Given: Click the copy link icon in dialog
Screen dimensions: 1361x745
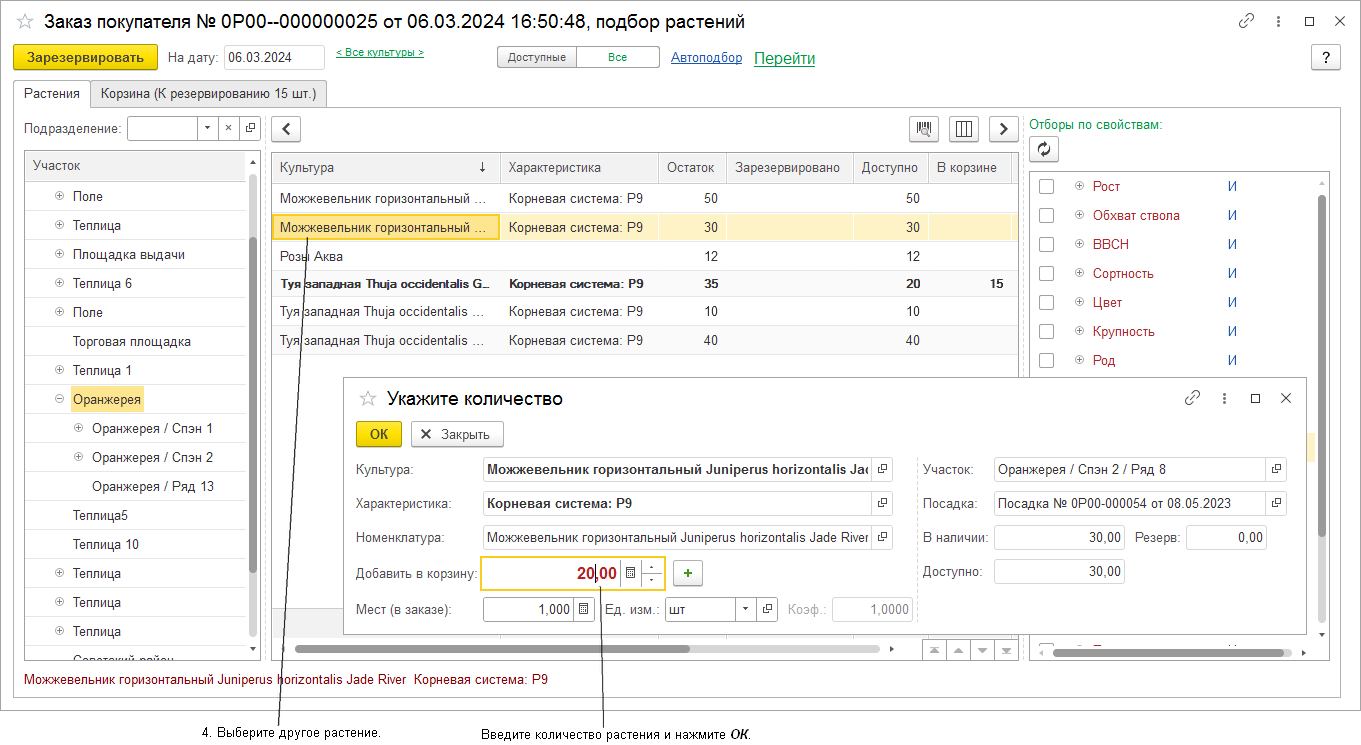Looking at the screenshot, I should coord(1192,398).
